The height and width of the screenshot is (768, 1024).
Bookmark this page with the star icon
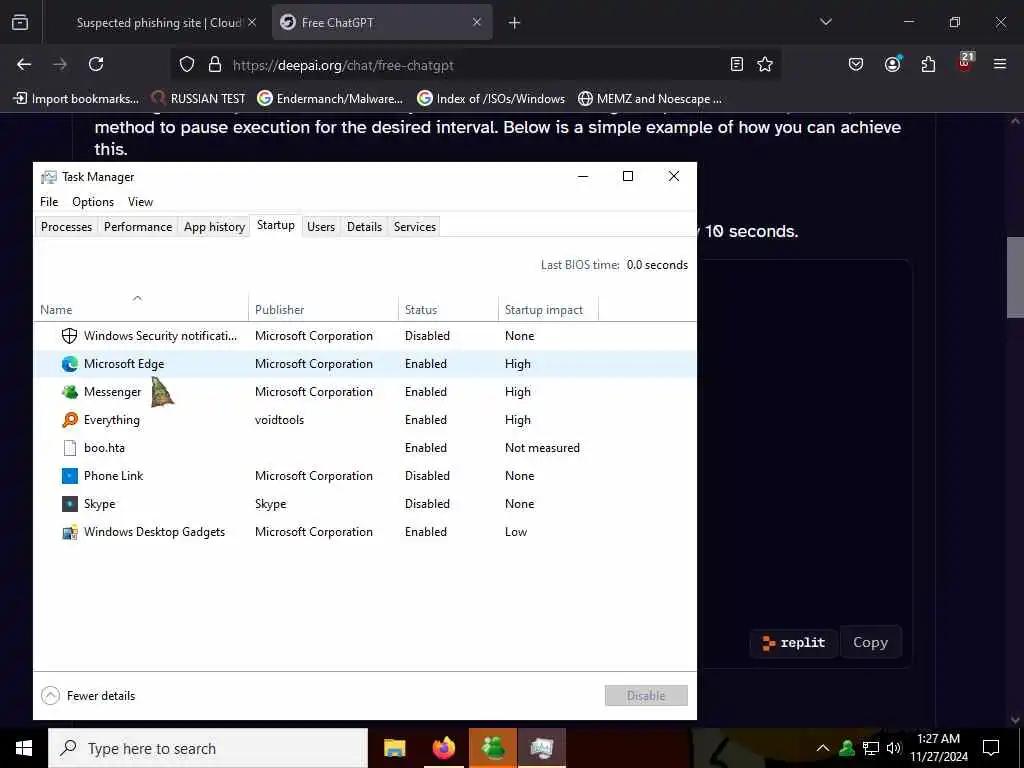tap(765, 64)
